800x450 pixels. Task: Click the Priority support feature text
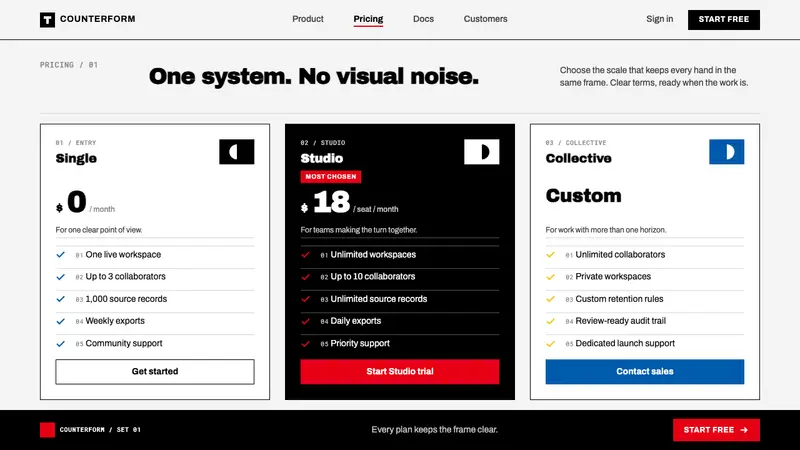point(360,343)
